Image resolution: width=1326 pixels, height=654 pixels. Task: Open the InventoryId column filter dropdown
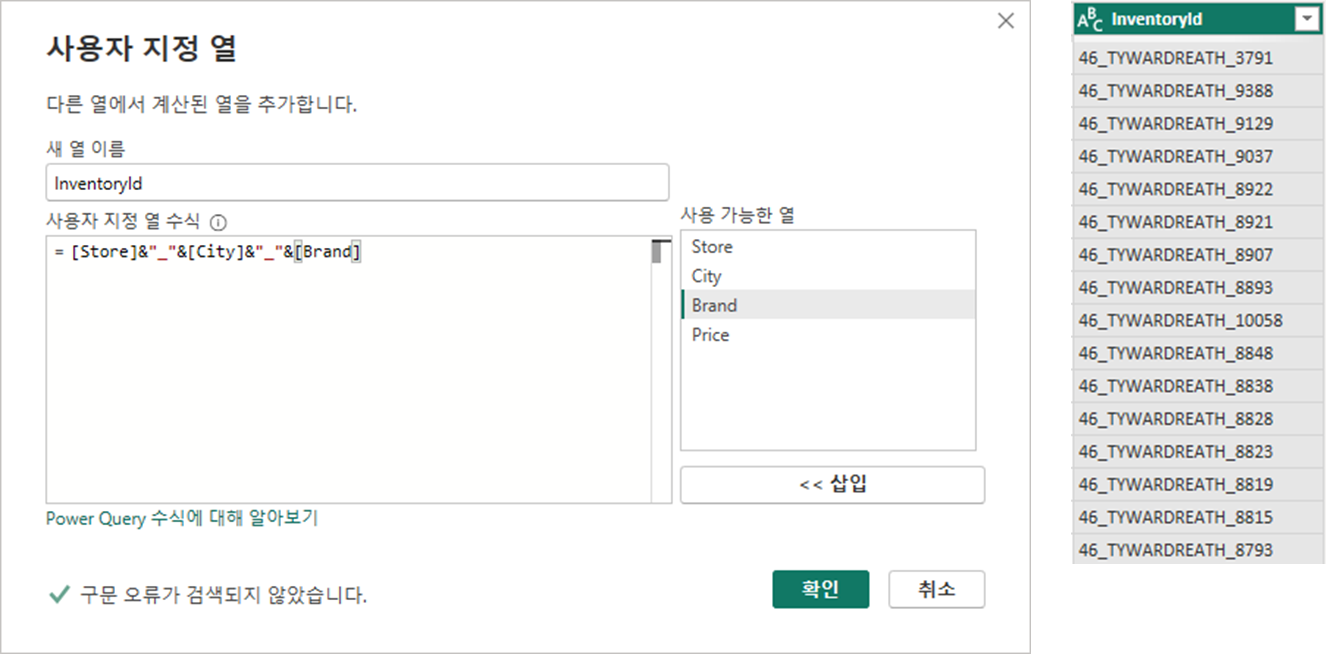(1305, 19)
